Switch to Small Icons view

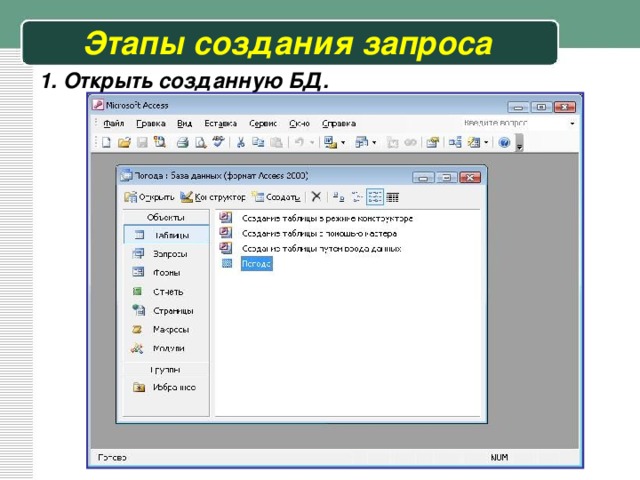point(357,198)
